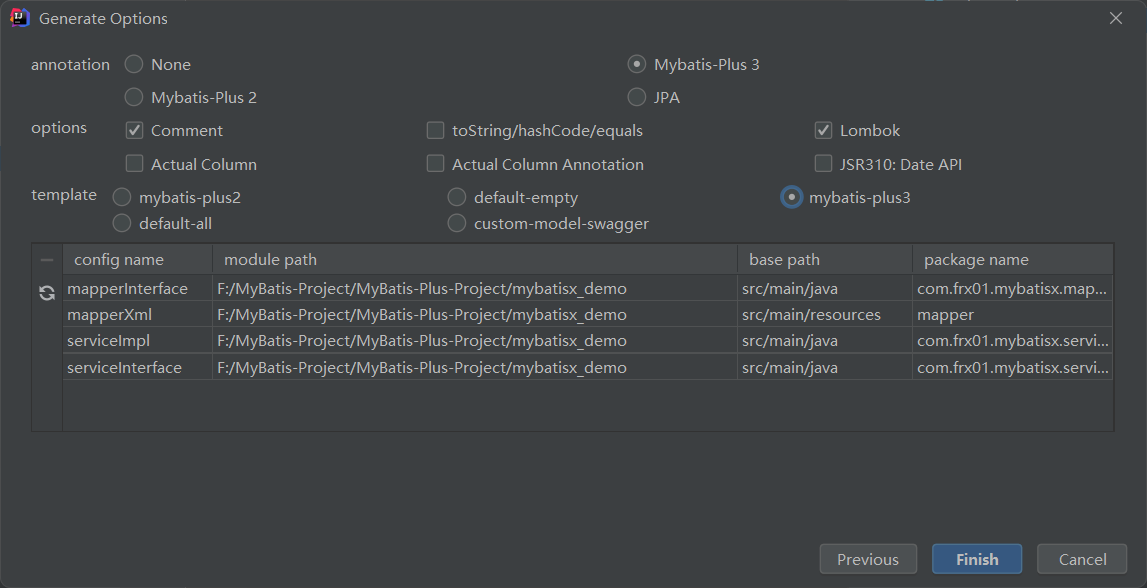Select the None annotation radio button
Image resolution: width=1147 pixels, height=588 pixels.
pos(134,64)
